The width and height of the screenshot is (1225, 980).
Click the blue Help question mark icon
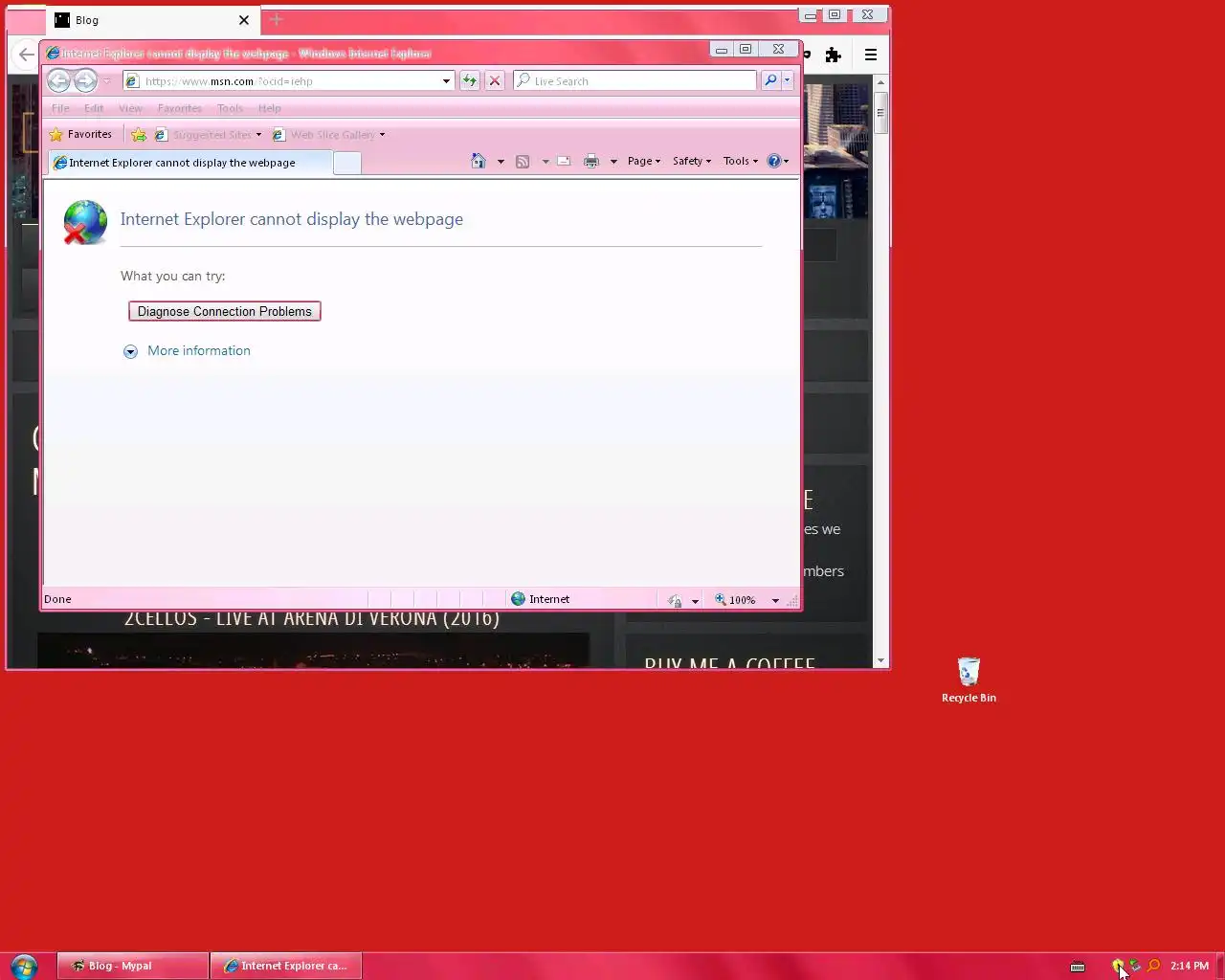point(774,161)
